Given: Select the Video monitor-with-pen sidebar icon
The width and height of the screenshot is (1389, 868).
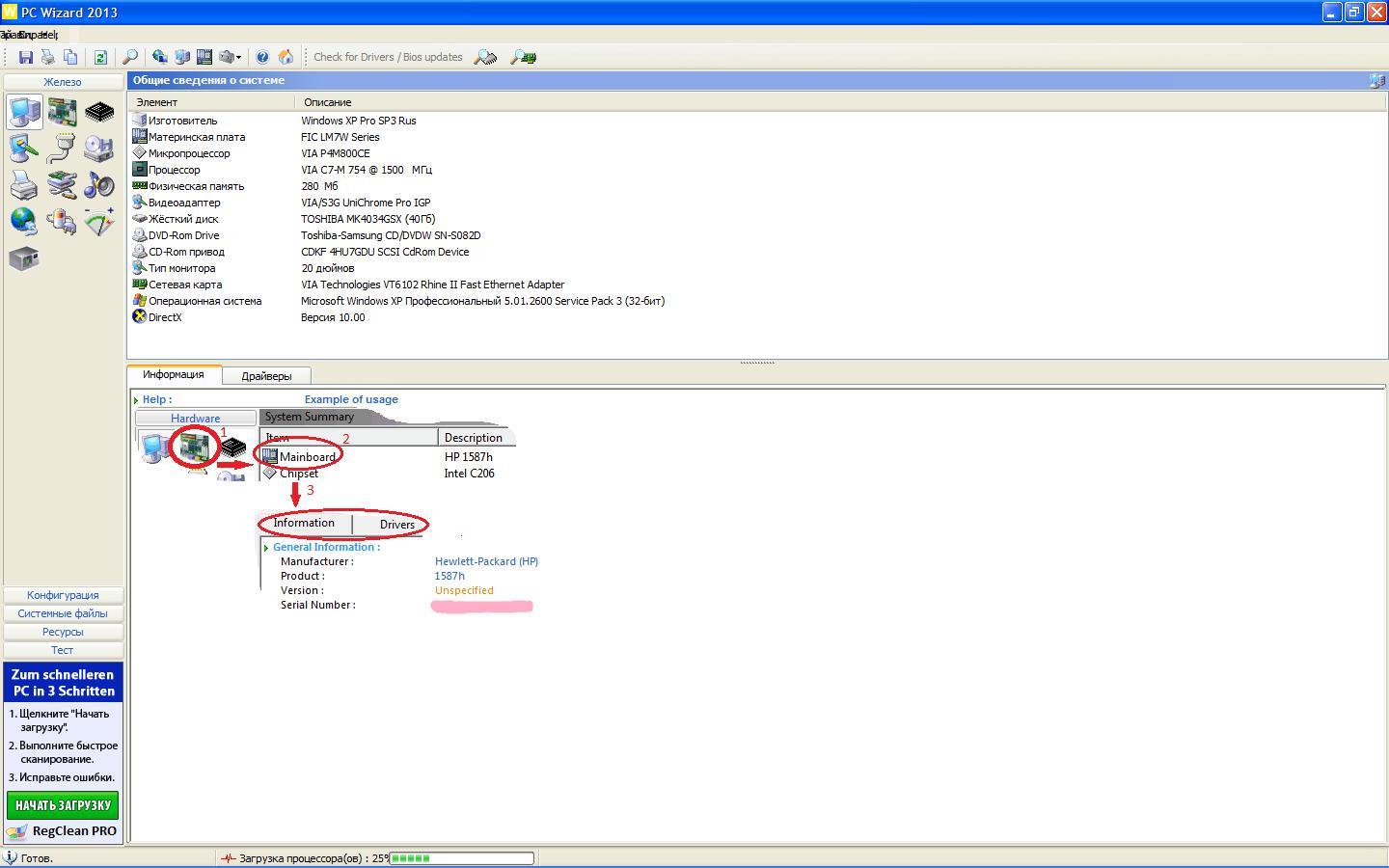Looking at the screenshot, I should (24, 148).
